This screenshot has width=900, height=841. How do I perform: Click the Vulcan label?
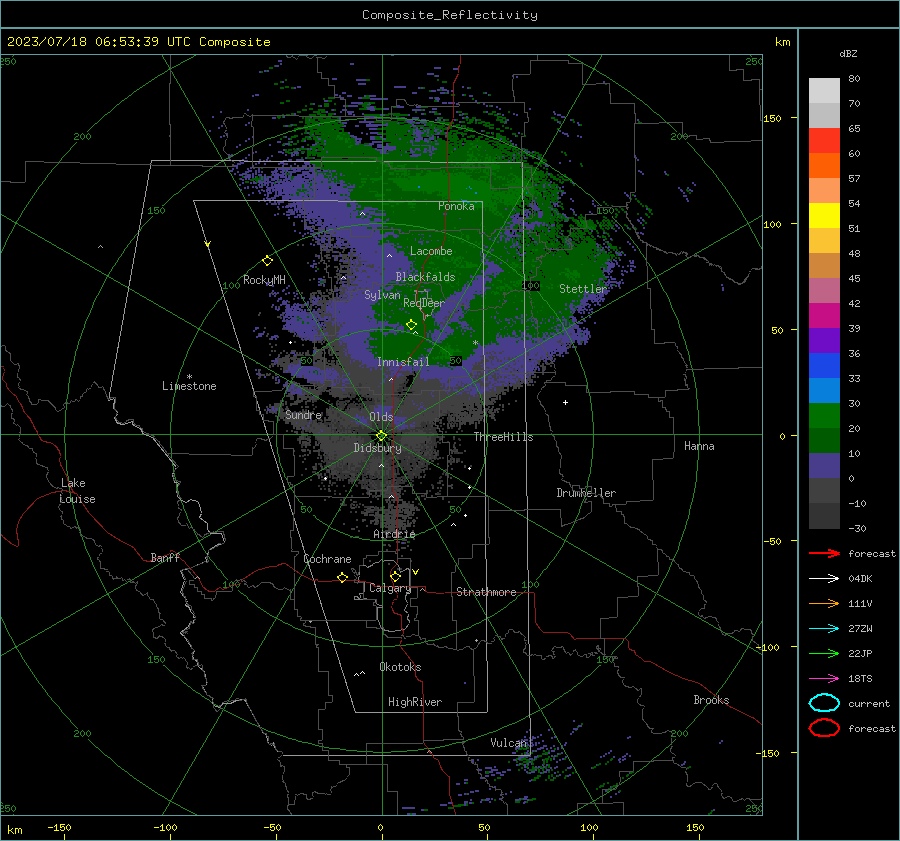click(x=509, y=743)
